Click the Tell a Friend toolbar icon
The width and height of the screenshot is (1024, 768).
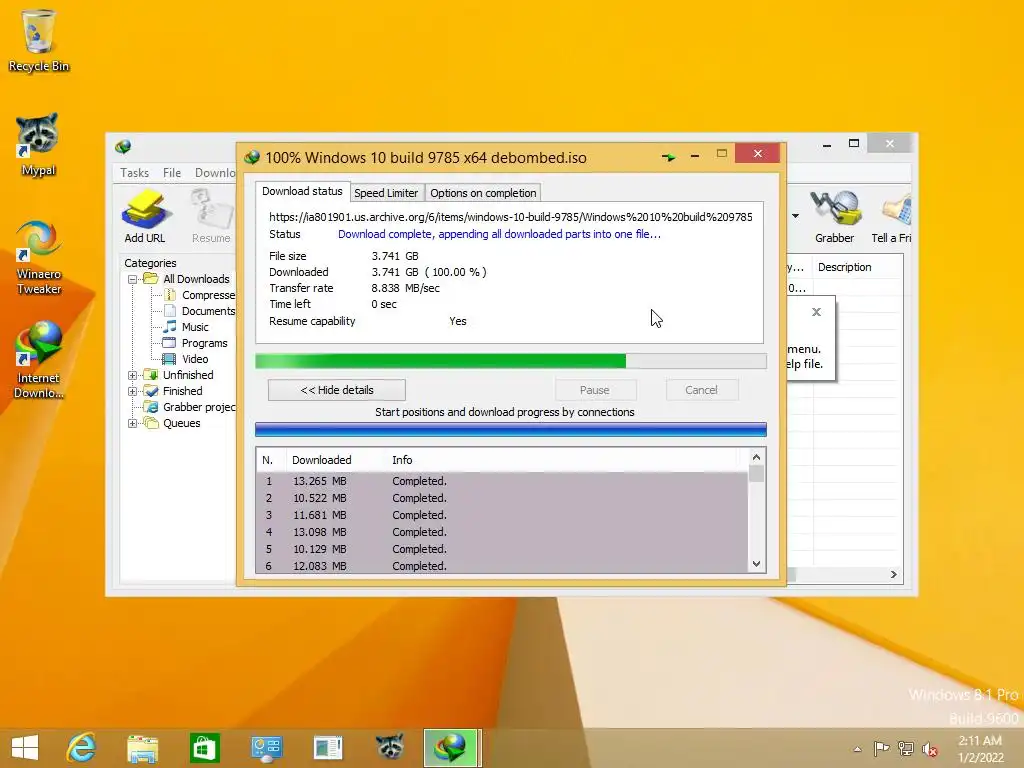click(x=891, y=216)
